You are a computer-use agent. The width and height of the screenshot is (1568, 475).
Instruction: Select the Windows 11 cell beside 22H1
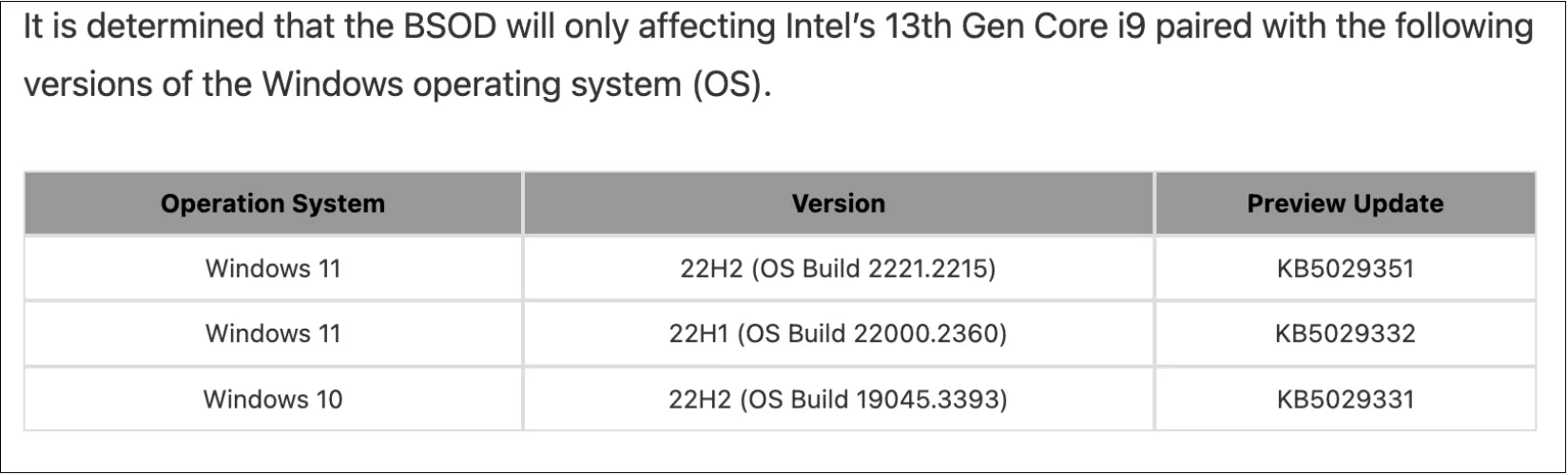click(273, 333)
